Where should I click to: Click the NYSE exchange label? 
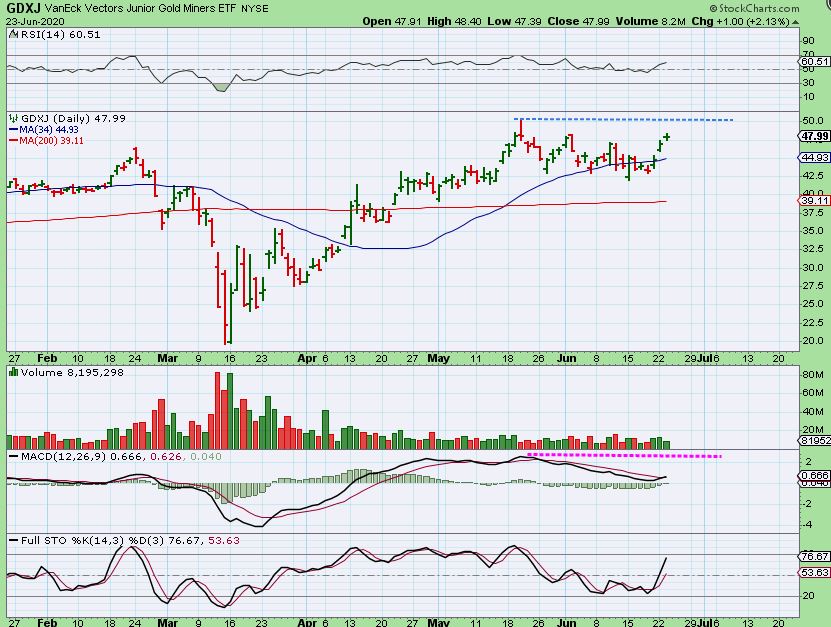[255, 9]
